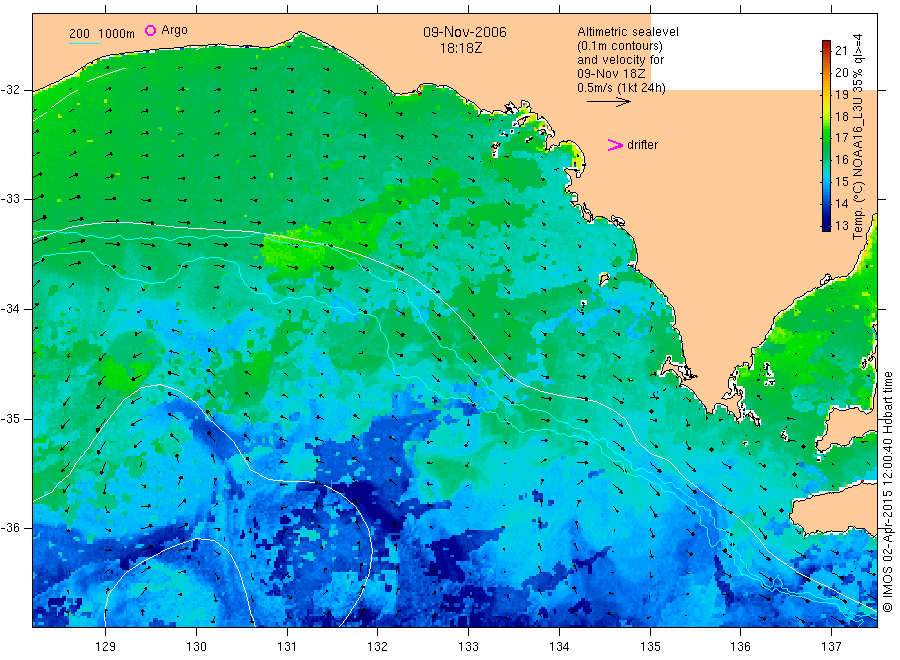Click the 18 value on temperature scale
The width and height of the screenshot is (900, 660).
(841, 117)
